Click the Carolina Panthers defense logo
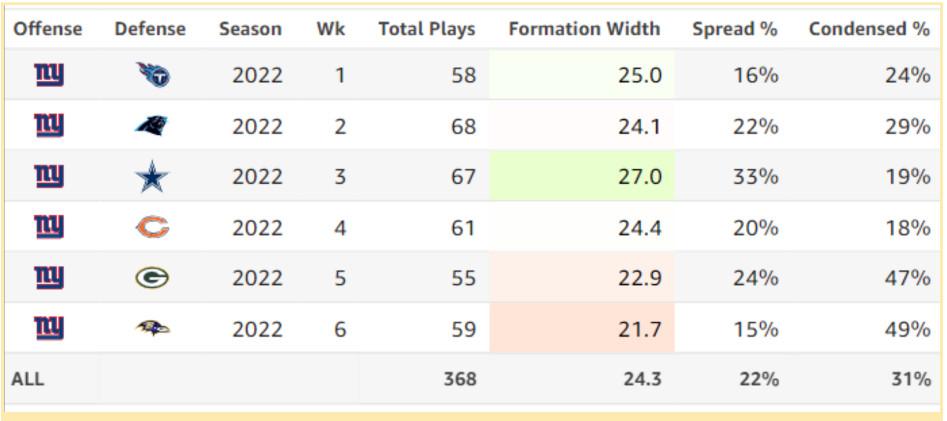The image size is (947, 421). (x=152, y=125)
